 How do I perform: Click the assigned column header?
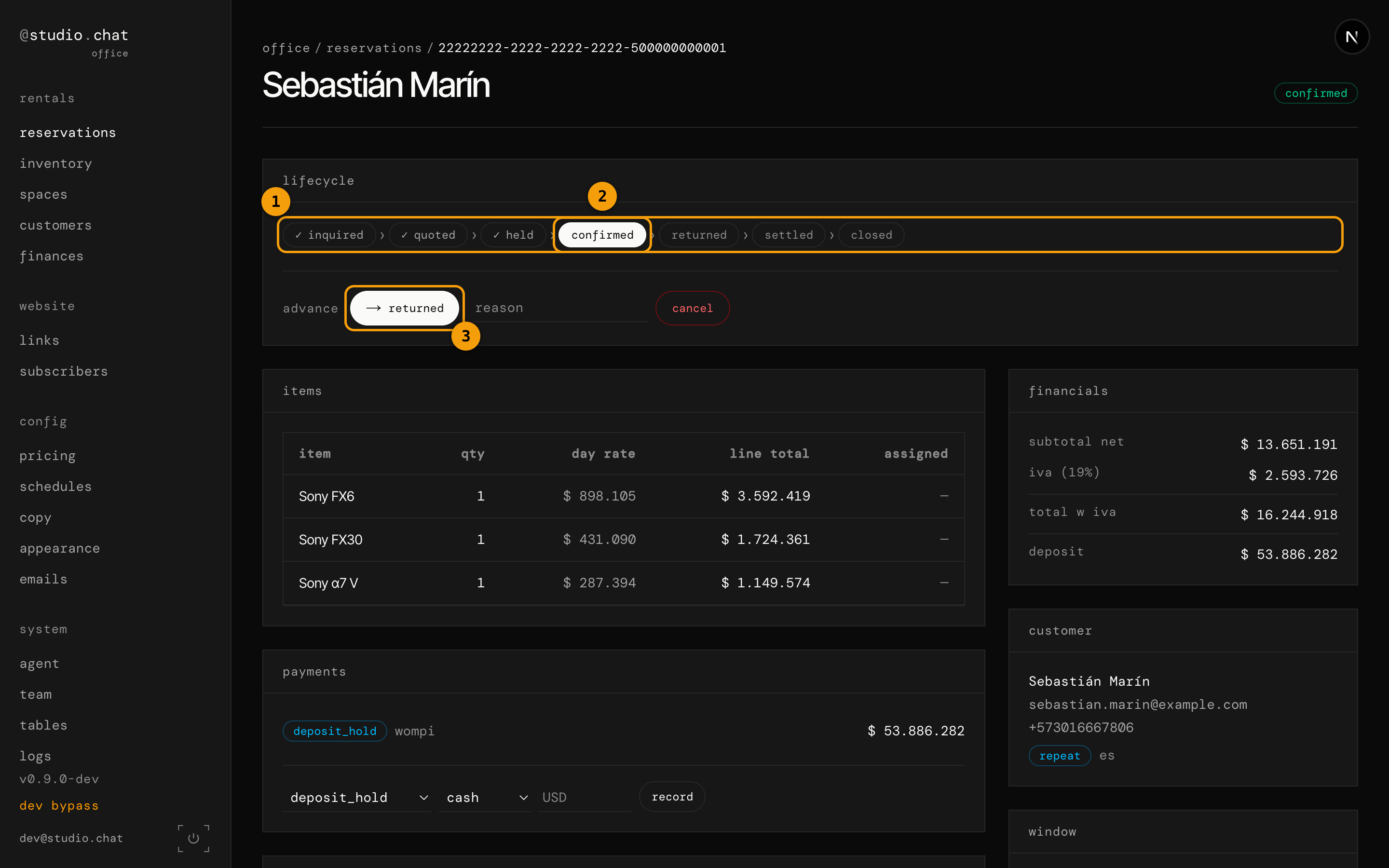tap(916, 453)
